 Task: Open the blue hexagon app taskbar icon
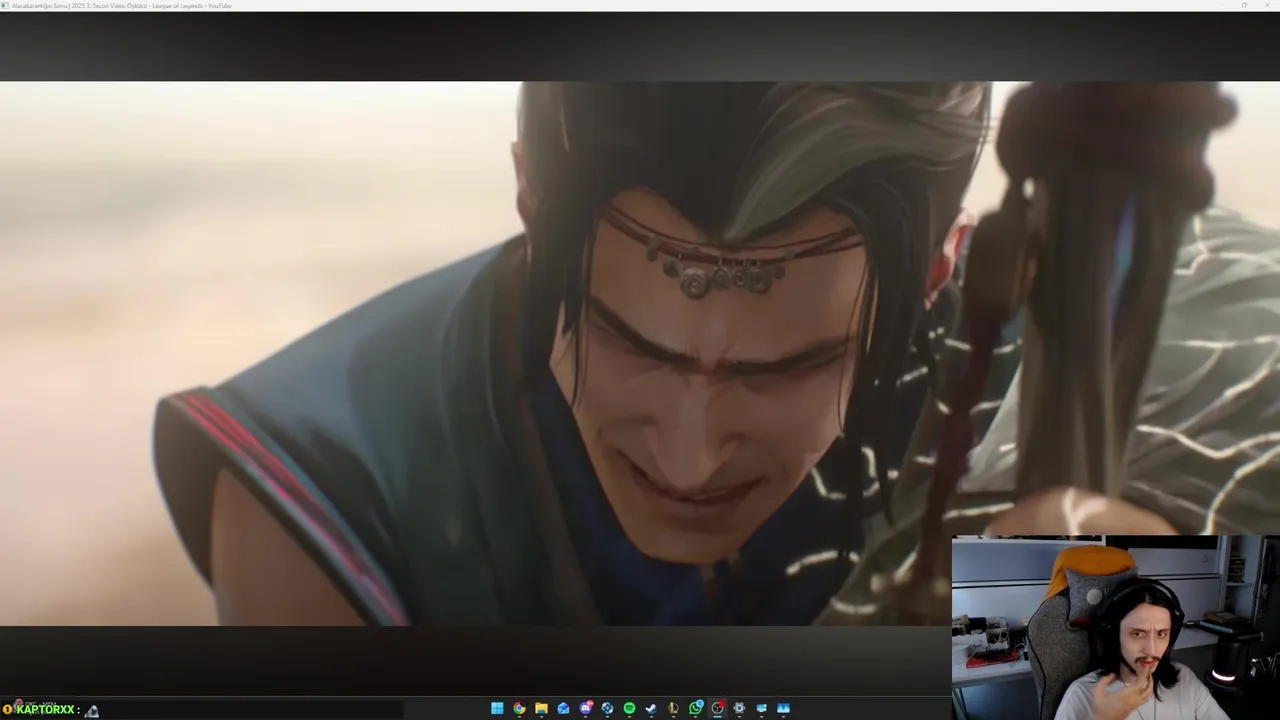pyautogui.click(x=607, y=708)
